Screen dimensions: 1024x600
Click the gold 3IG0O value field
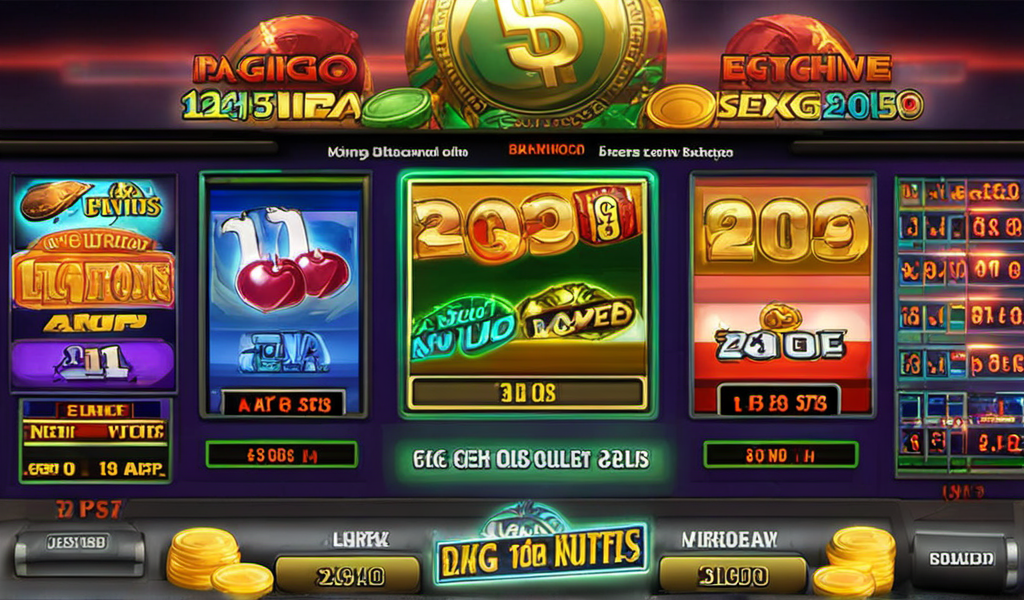733,575
